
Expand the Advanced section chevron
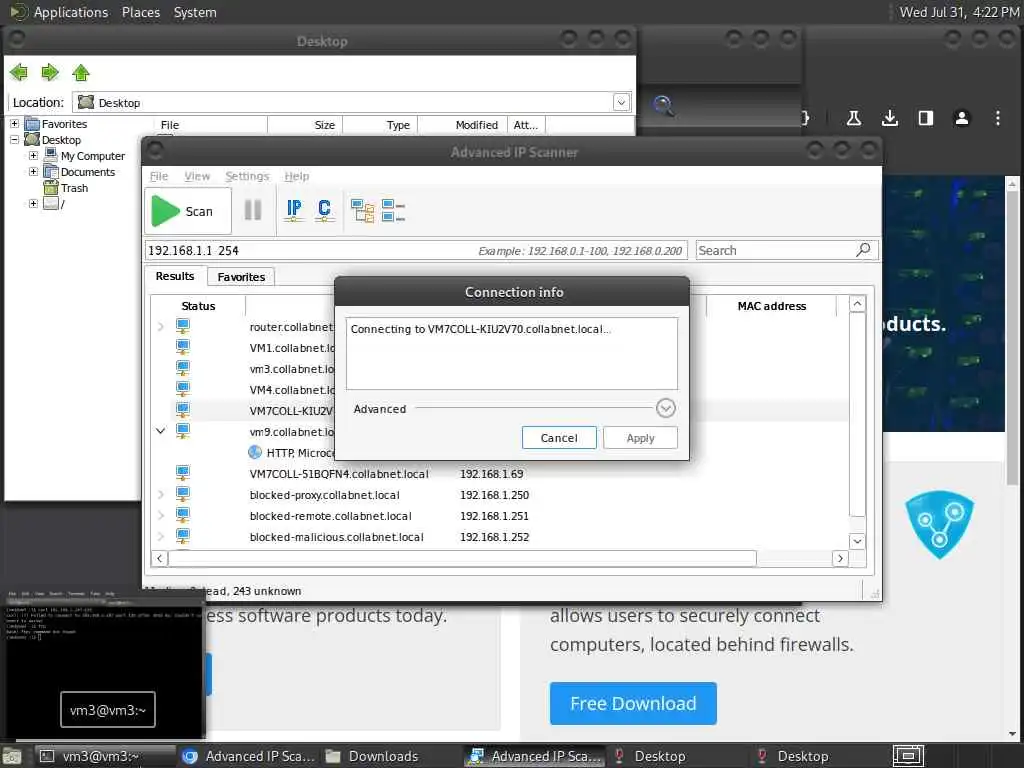tap(665, 409)
